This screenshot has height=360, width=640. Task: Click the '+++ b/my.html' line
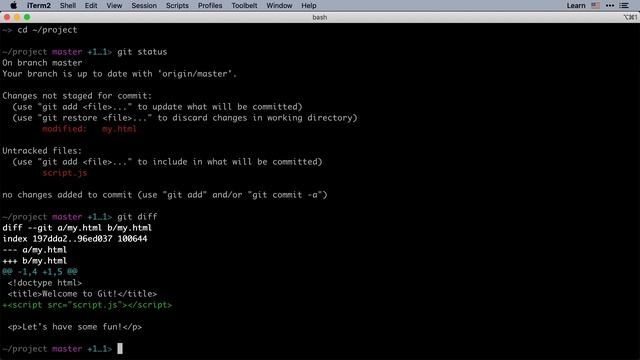(34, 261)
